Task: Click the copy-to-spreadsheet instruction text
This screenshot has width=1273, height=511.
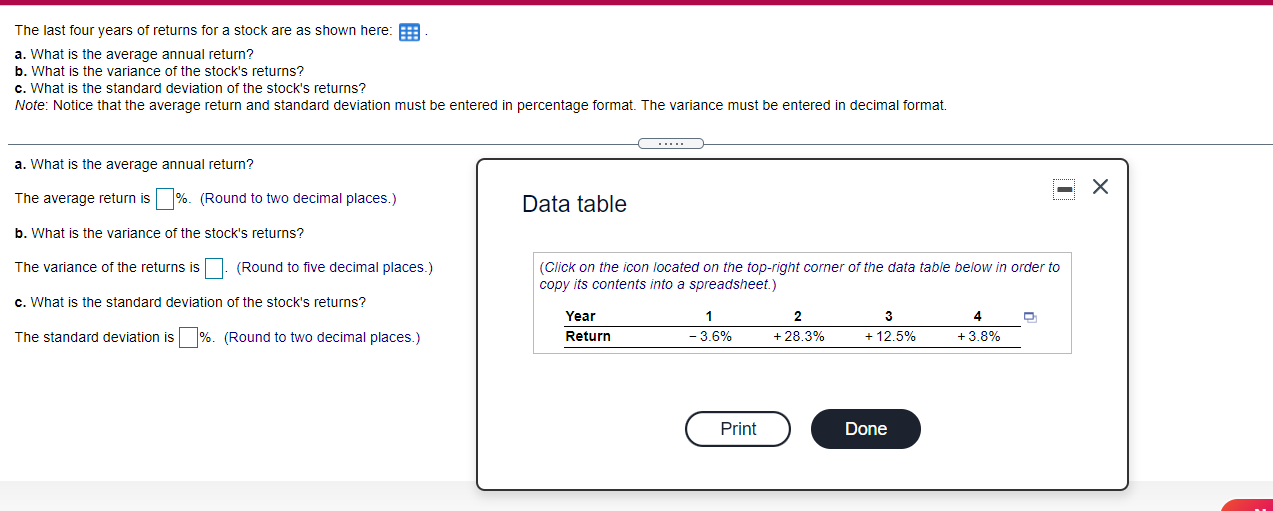Action: point(799,276)
